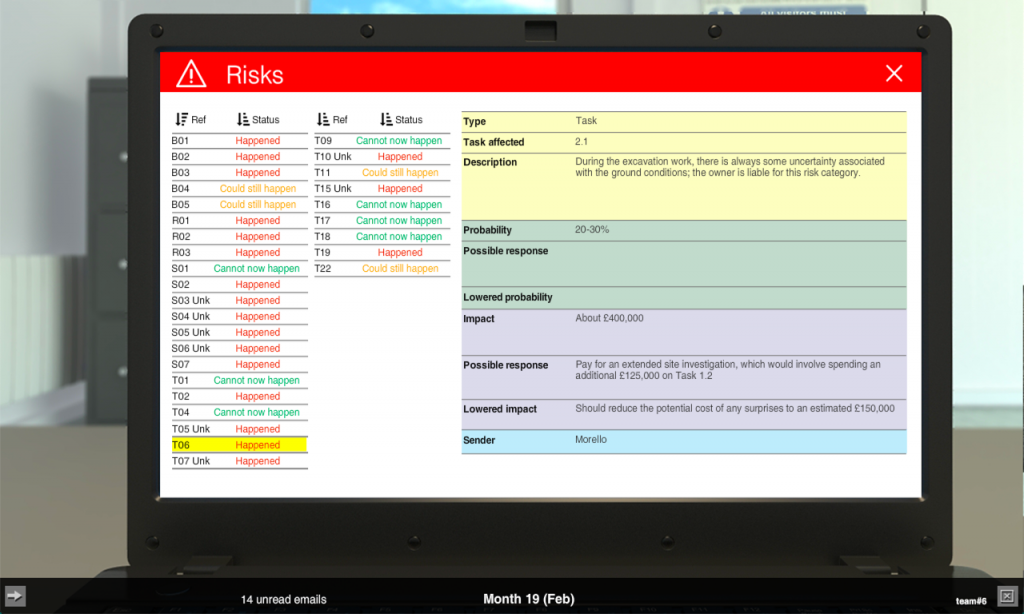
Task: Close the Risks popup with the X
Action: 893,72
